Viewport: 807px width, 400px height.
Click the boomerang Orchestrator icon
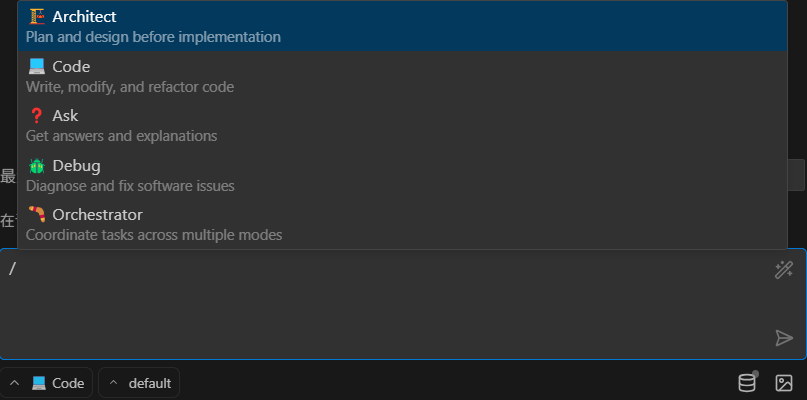click(37, 214)
